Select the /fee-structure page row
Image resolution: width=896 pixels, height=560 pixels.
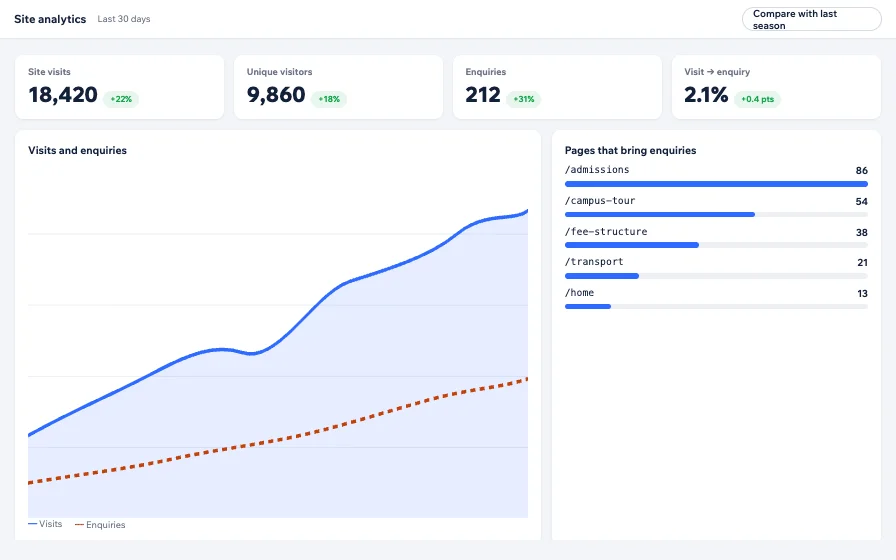click(716, 237)
